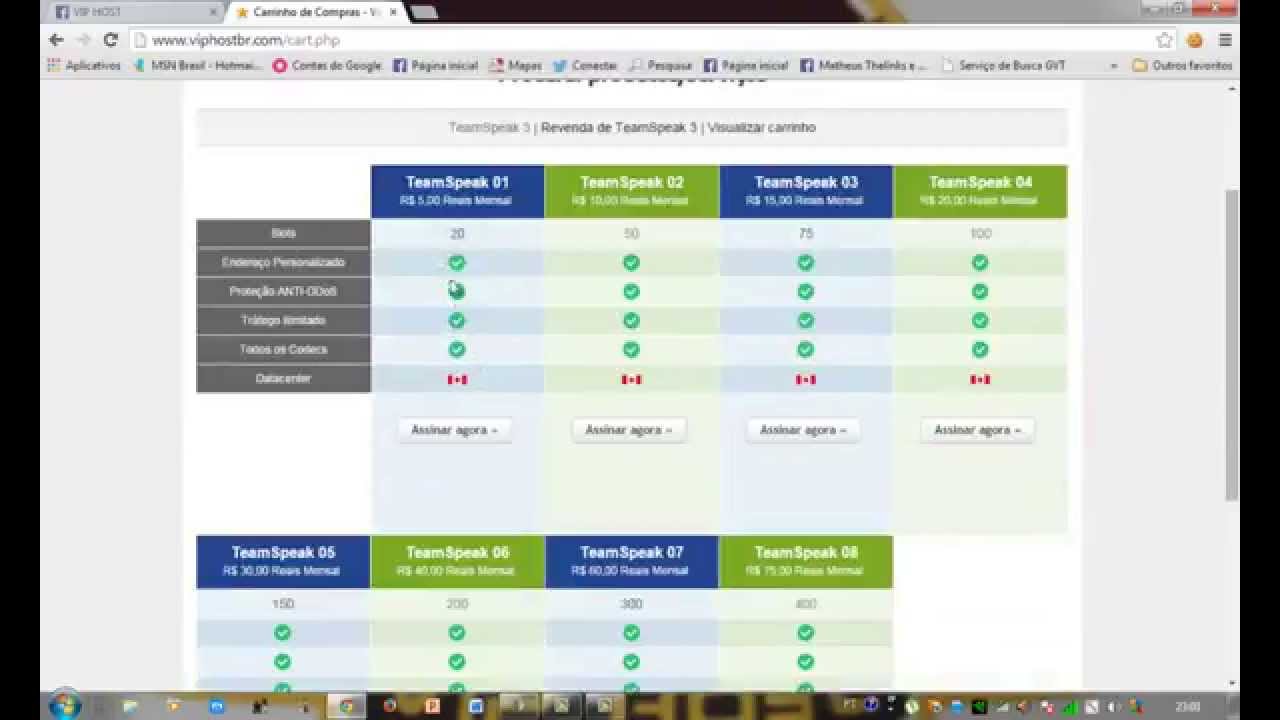
Task: Click Assinar agora for TeamSpeak 03
Action: tap(803, 430)
